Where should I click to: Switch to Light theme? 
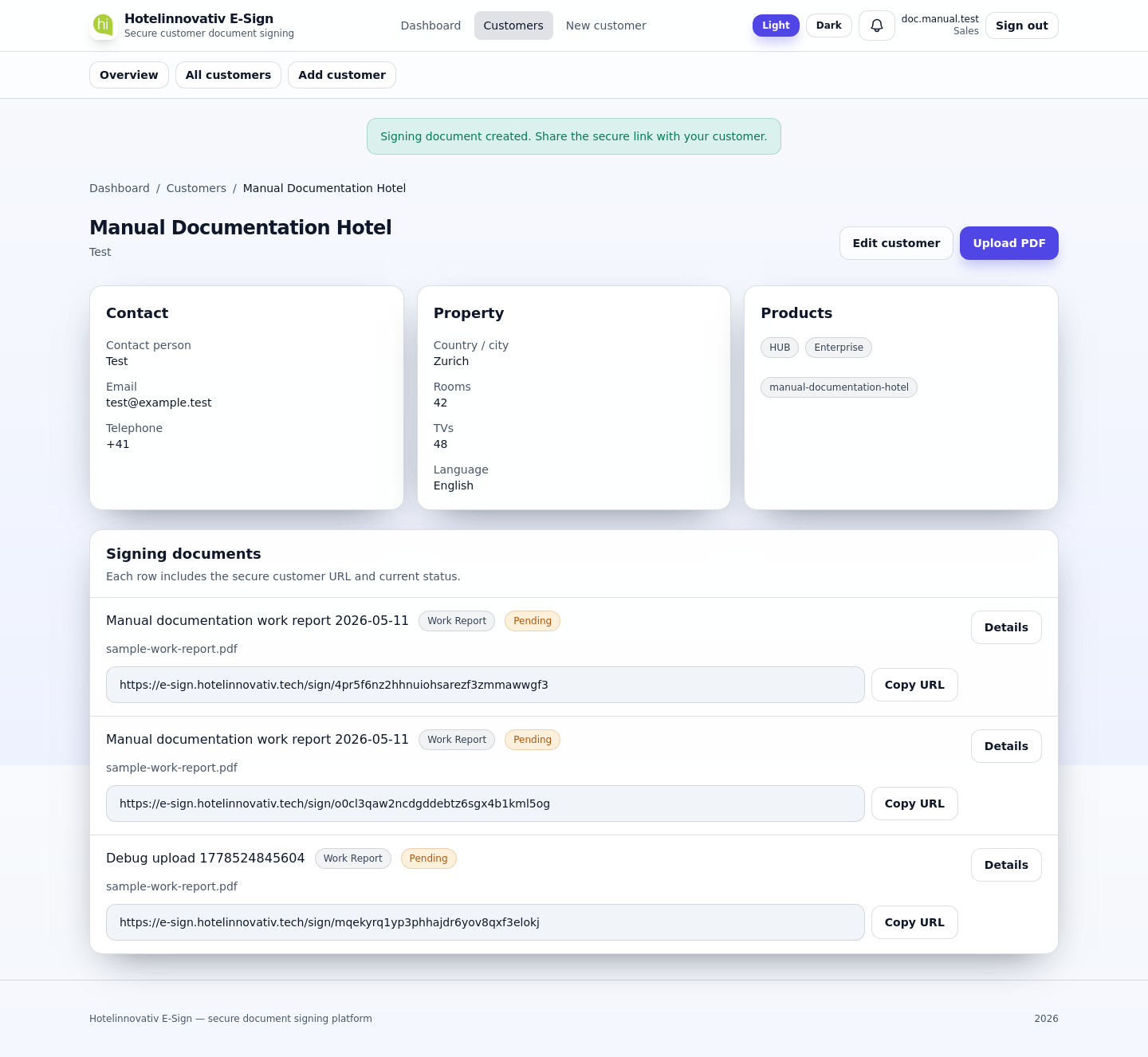tap(776, 26)
